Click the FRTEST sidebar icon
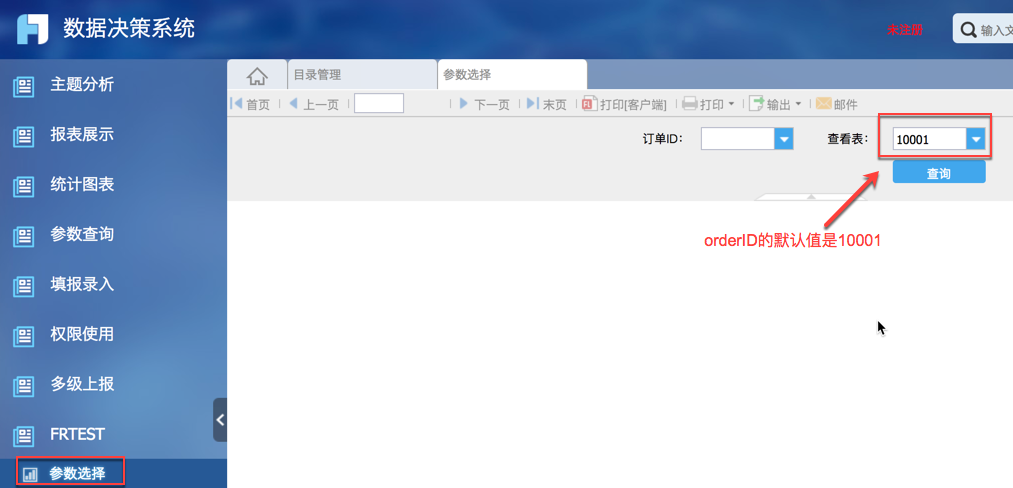This screenshot has height=488, width=1013. [x=24, y=436]
